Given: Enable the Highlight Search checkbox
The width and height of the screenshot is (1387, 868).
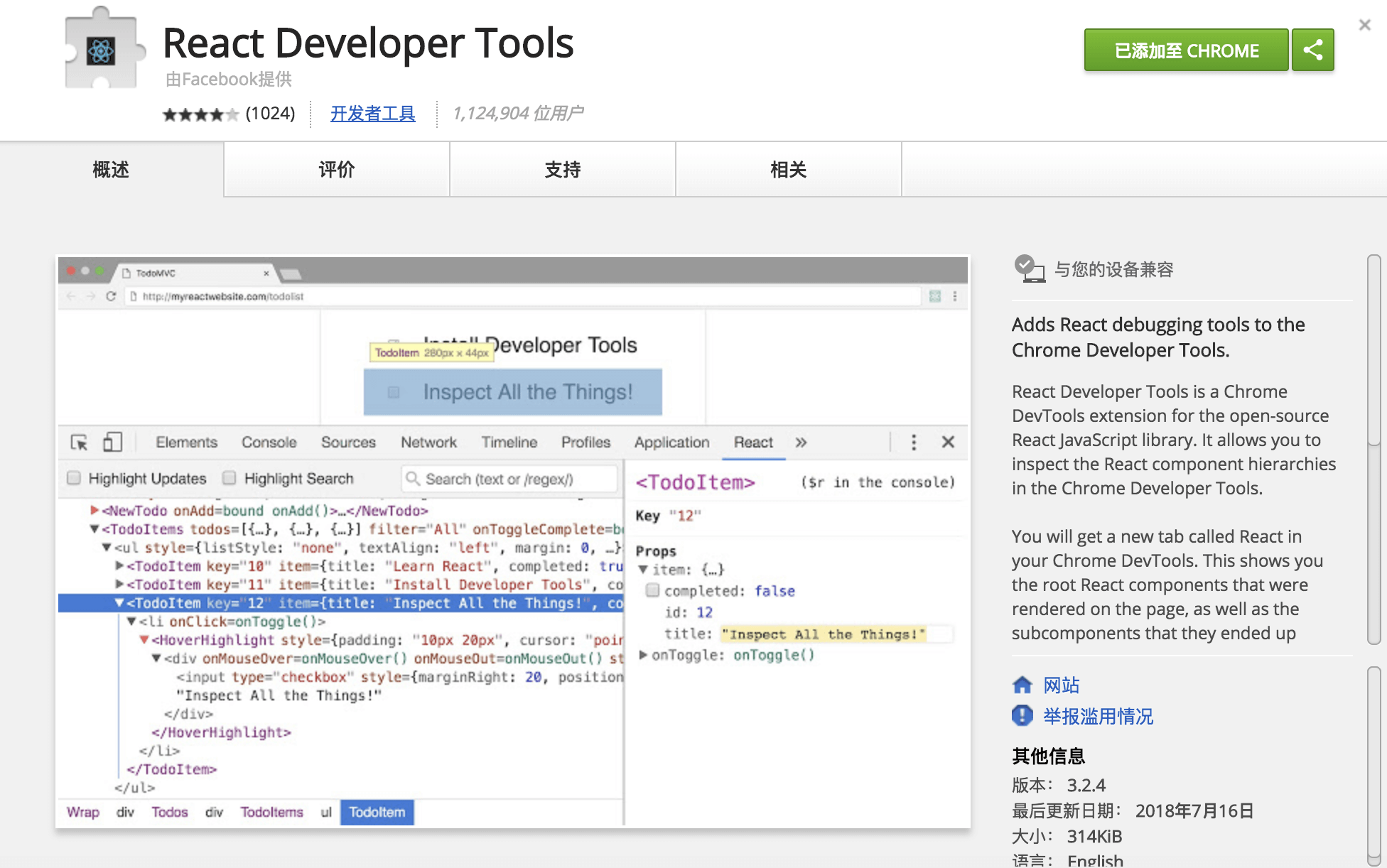Looking at the screenshot, I should coord(229,478).
